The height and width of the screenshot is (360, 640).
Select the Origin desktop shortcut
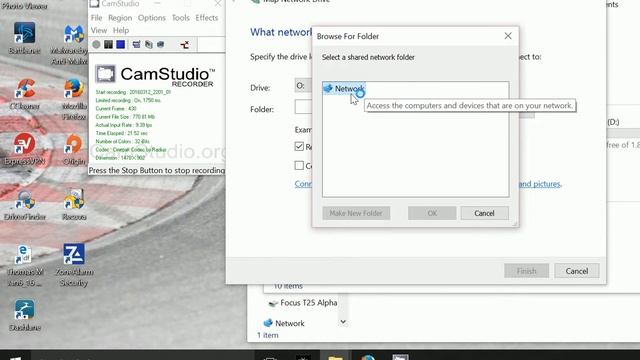(74, 149)
